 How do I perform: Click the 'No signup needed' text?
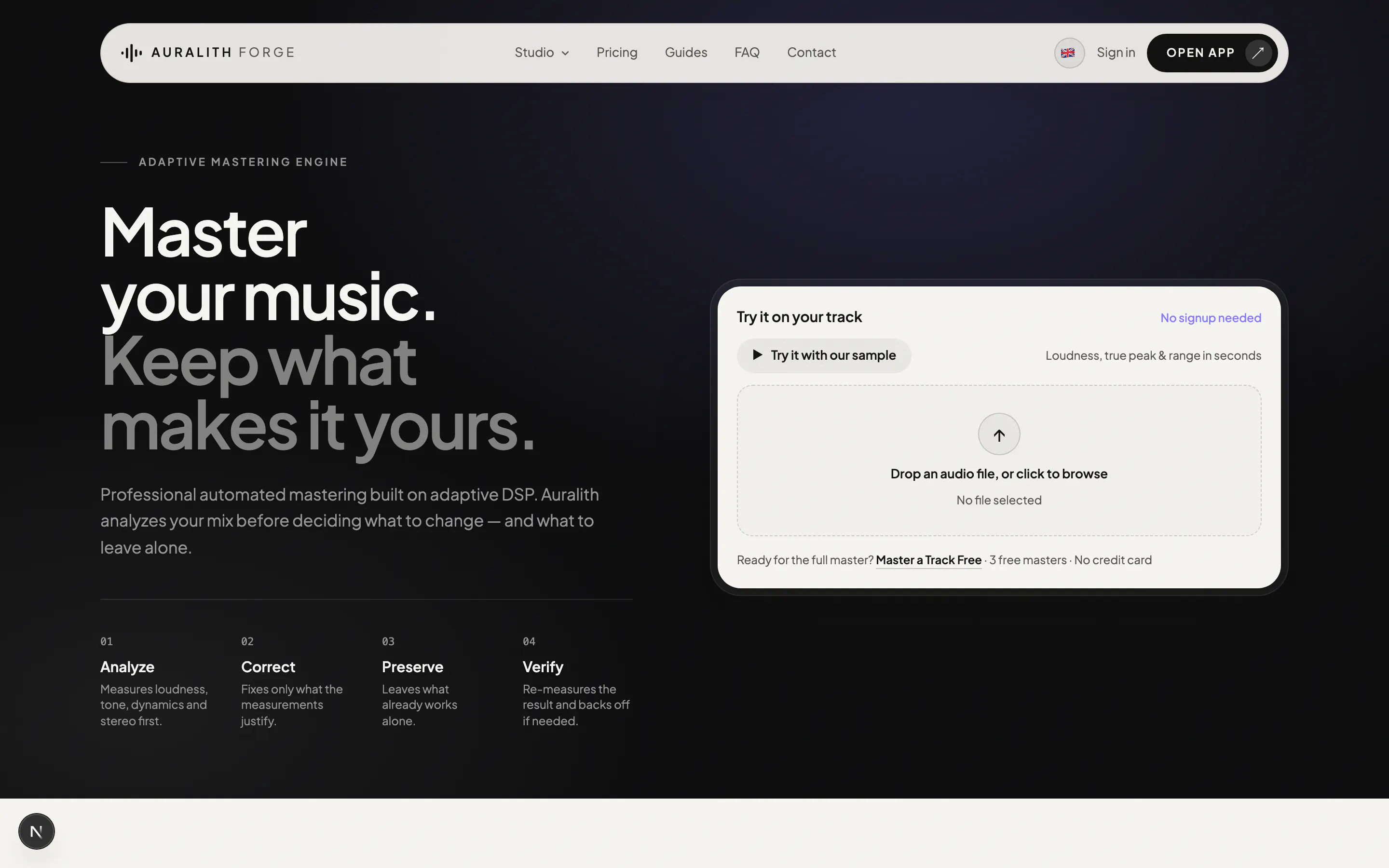(1211, 318)
